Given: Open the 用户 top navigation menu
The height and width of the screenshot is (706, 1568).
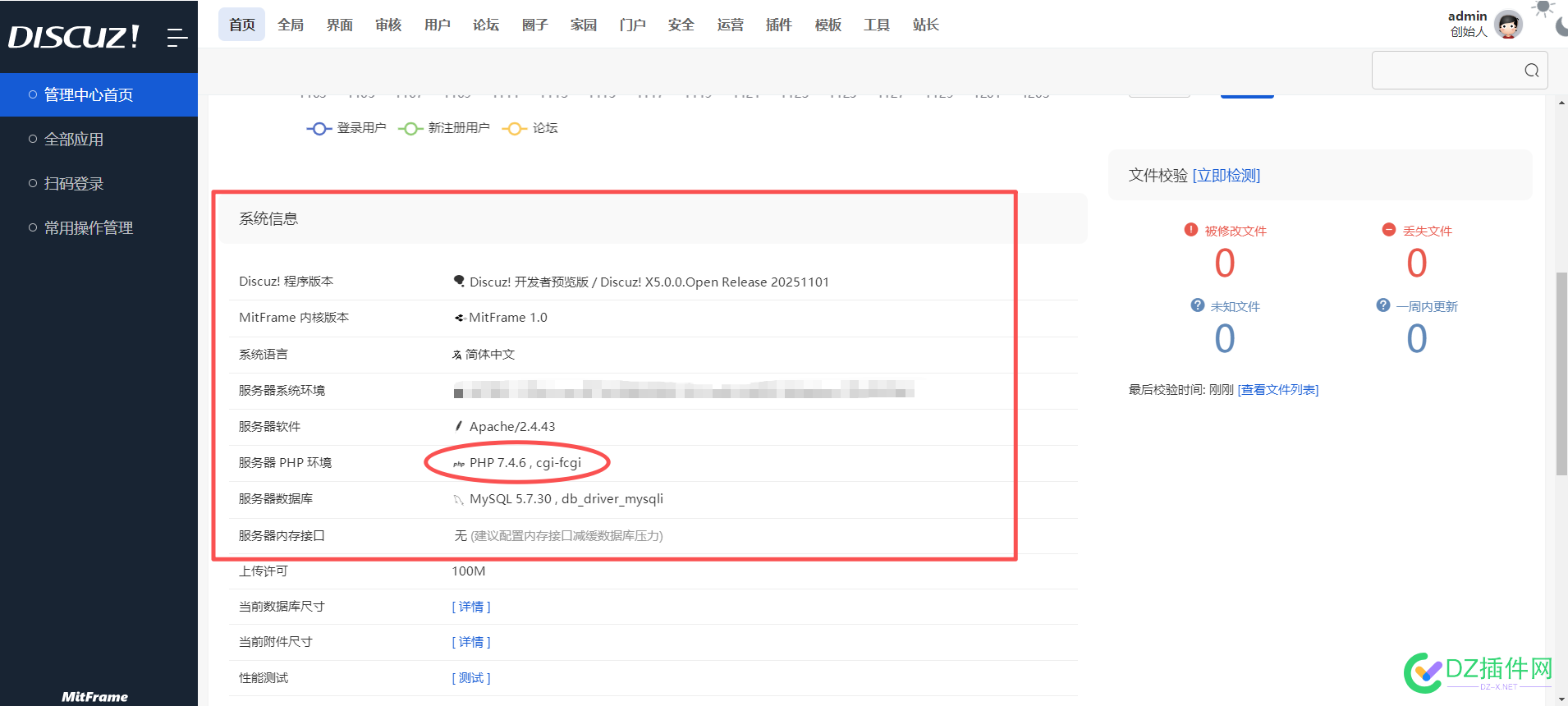Looking at the screenshot, I should [x=438, y=25].
